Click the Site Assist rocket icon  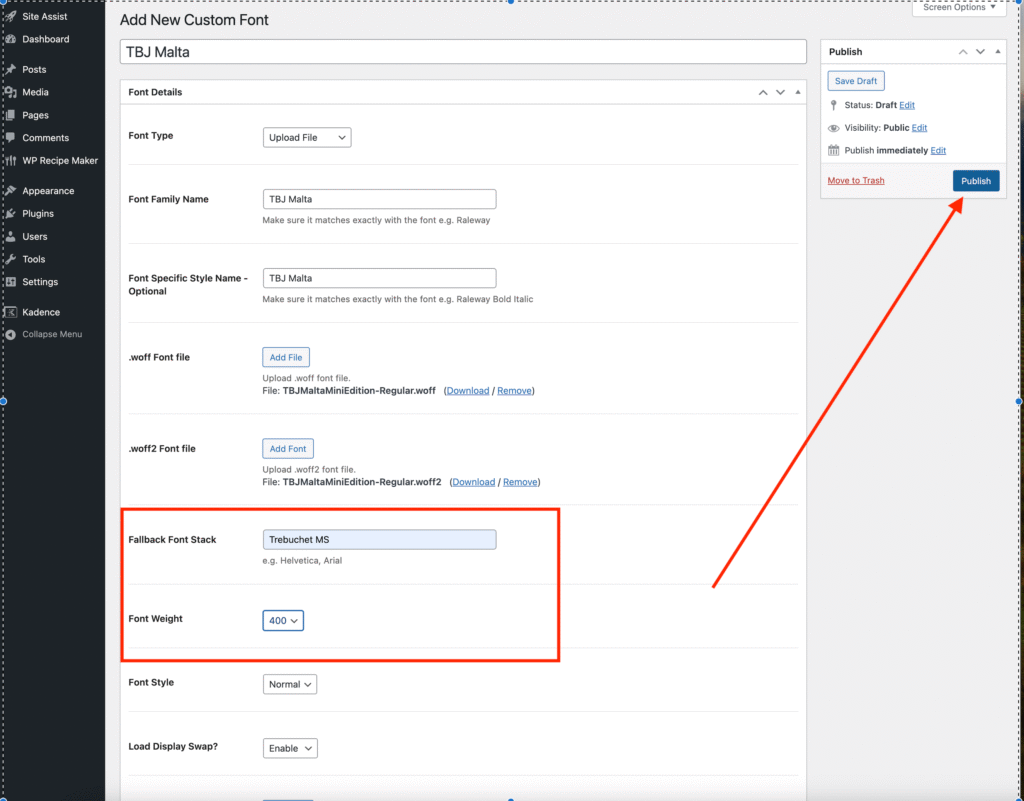click(10, 16)
